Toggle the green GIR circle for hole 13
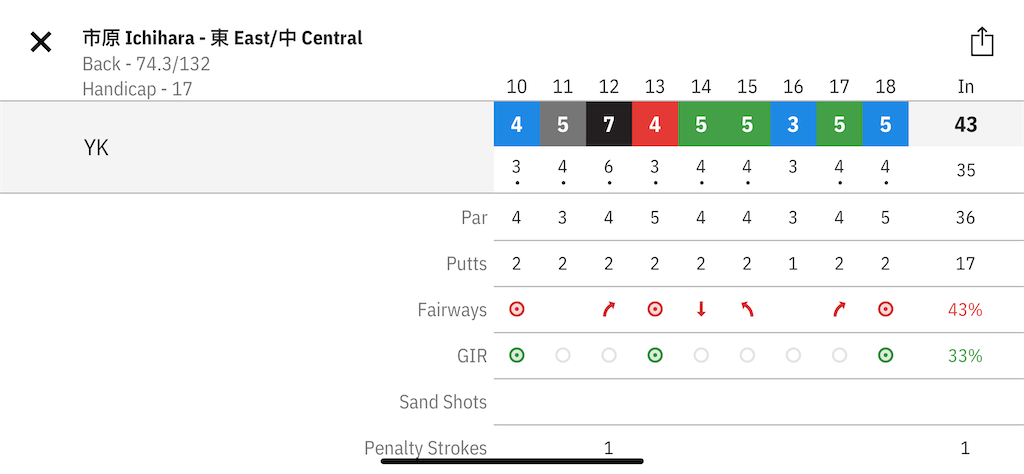The image size is (1024, 474). [655, 355]
